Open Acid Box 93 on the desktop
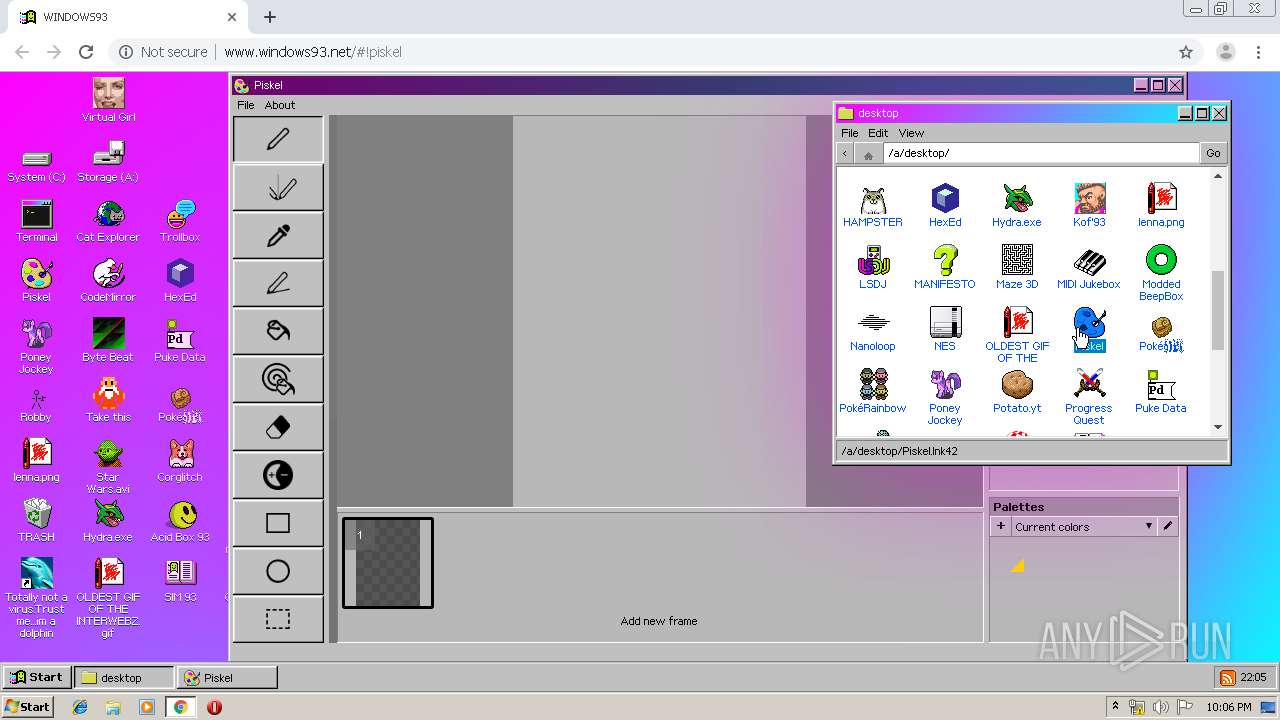Screen dimensions: 1280x720 [180, 521]
